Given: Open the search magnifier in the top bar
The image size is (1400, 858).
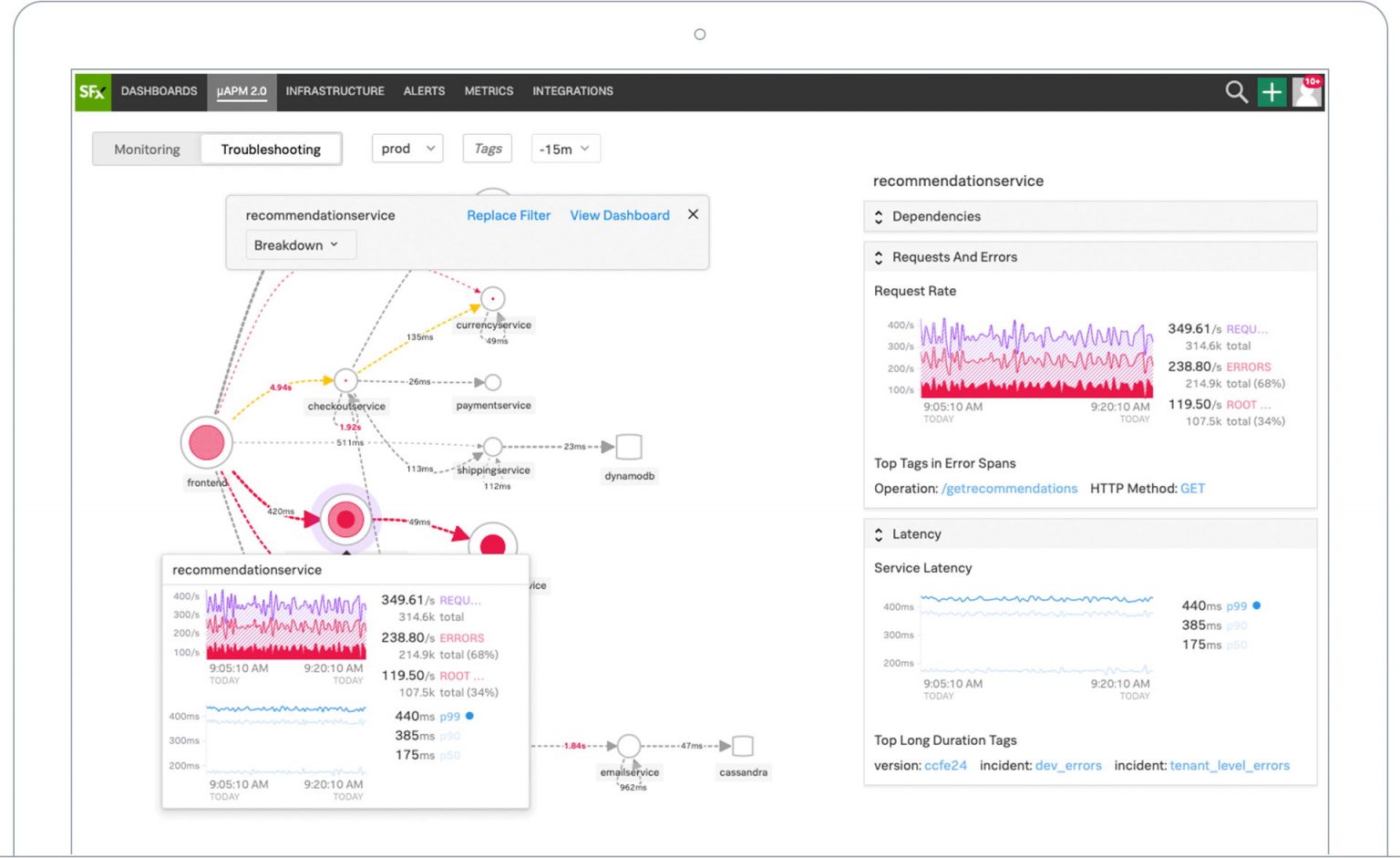Looking at the screenshot, I should (1236, 91).
